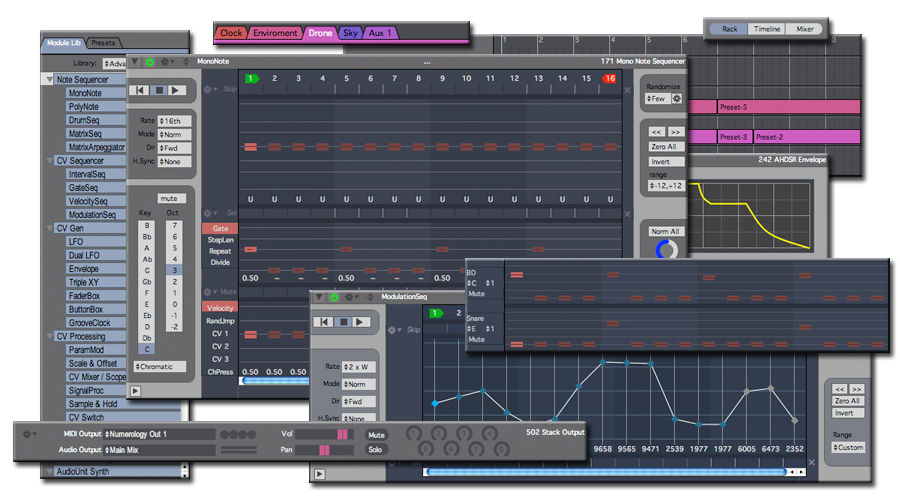Click Zero All button in MonoNote
The image size is (900, 500).
[666, 147]
